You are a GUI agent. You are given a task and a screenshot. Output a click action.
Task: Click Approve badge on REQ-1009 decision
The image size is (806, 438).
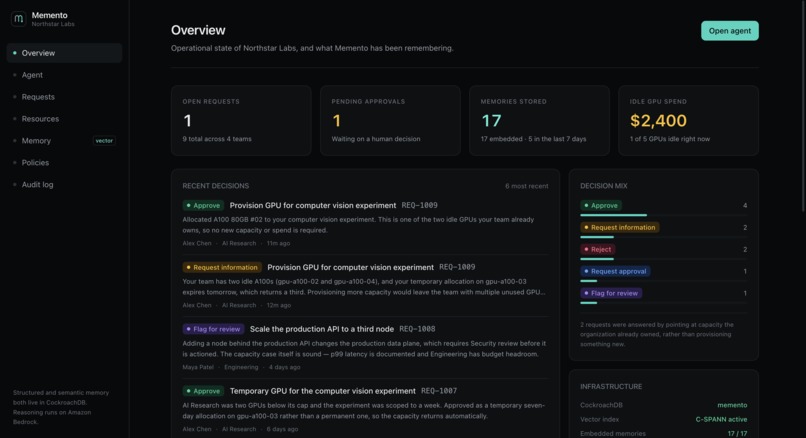point(203,206)
